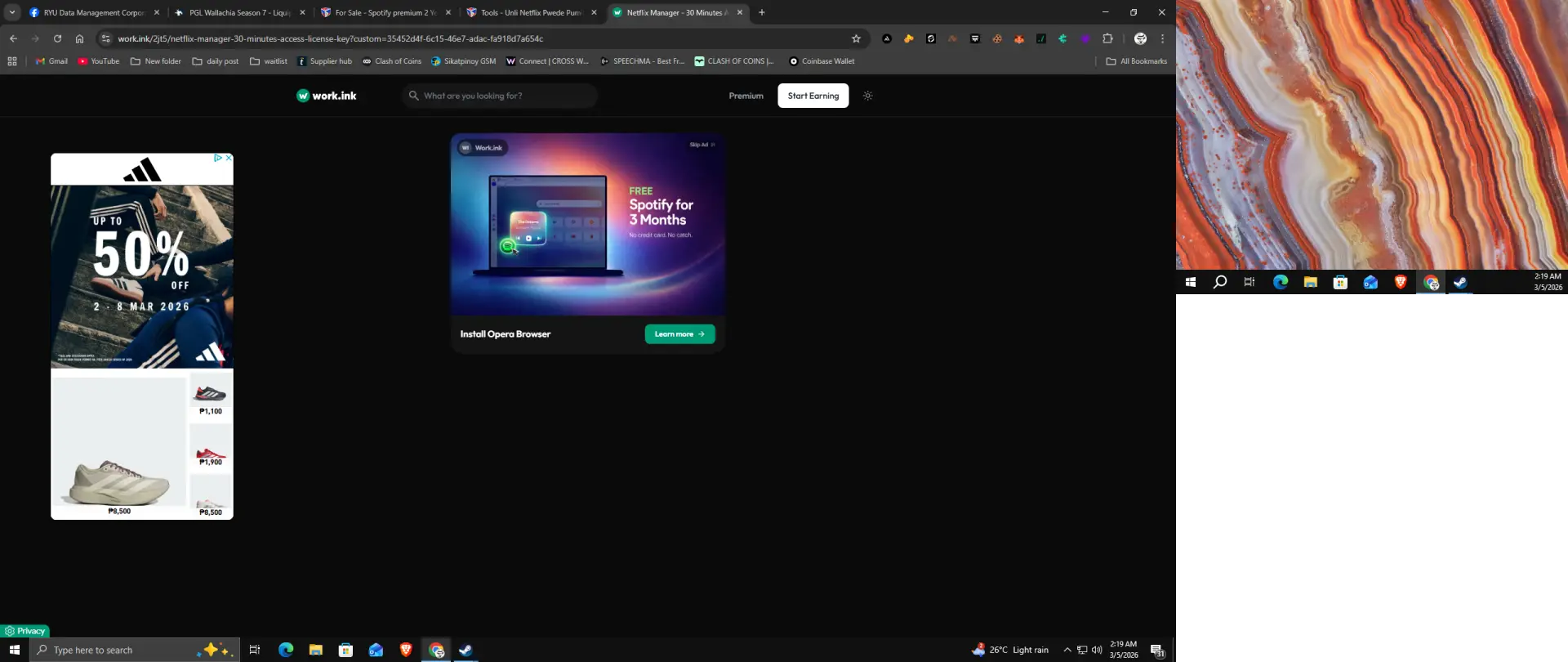Screen dimensions: 1568x662
Task: Toggle the light/dark theme sun icon
Action: pos(867,96)
